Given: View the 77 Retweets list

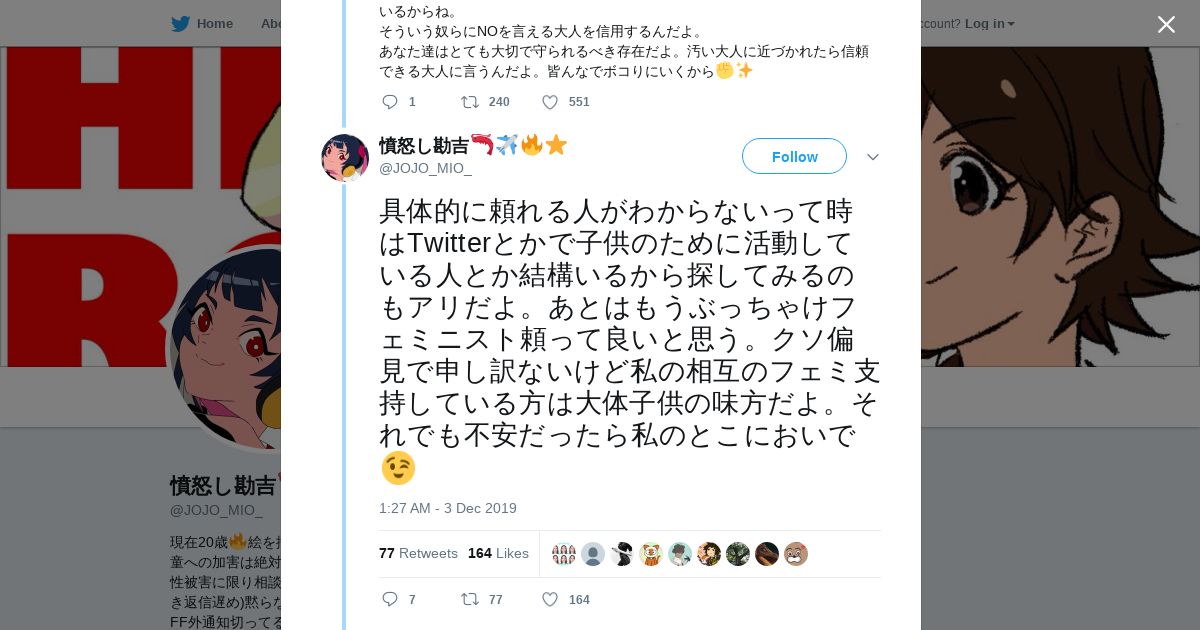Looking at the screenshot, I should pyautogui.click(x=418, y=553).
